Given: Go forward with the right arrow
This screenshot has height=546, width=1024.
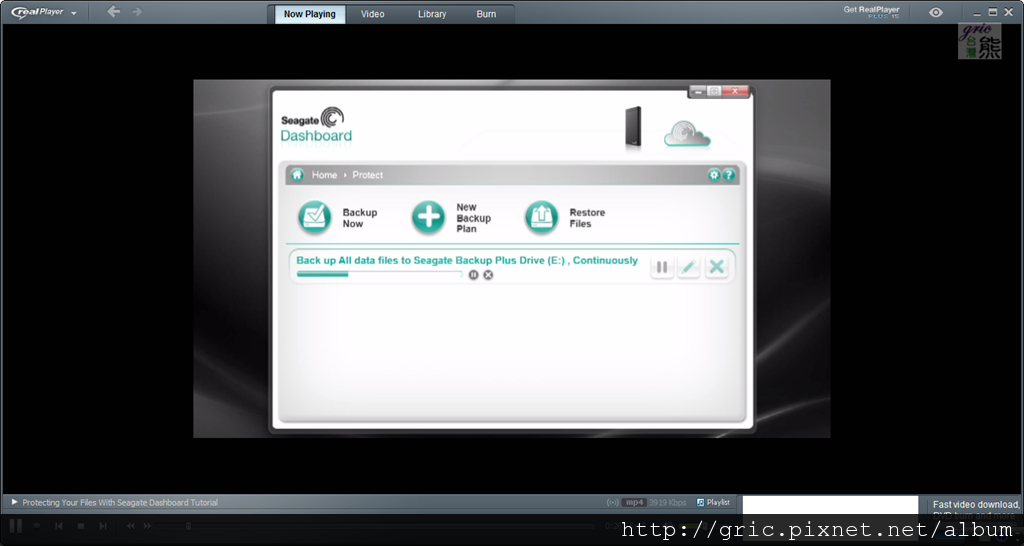Looking at the screenshot, I should coord(137,12).
